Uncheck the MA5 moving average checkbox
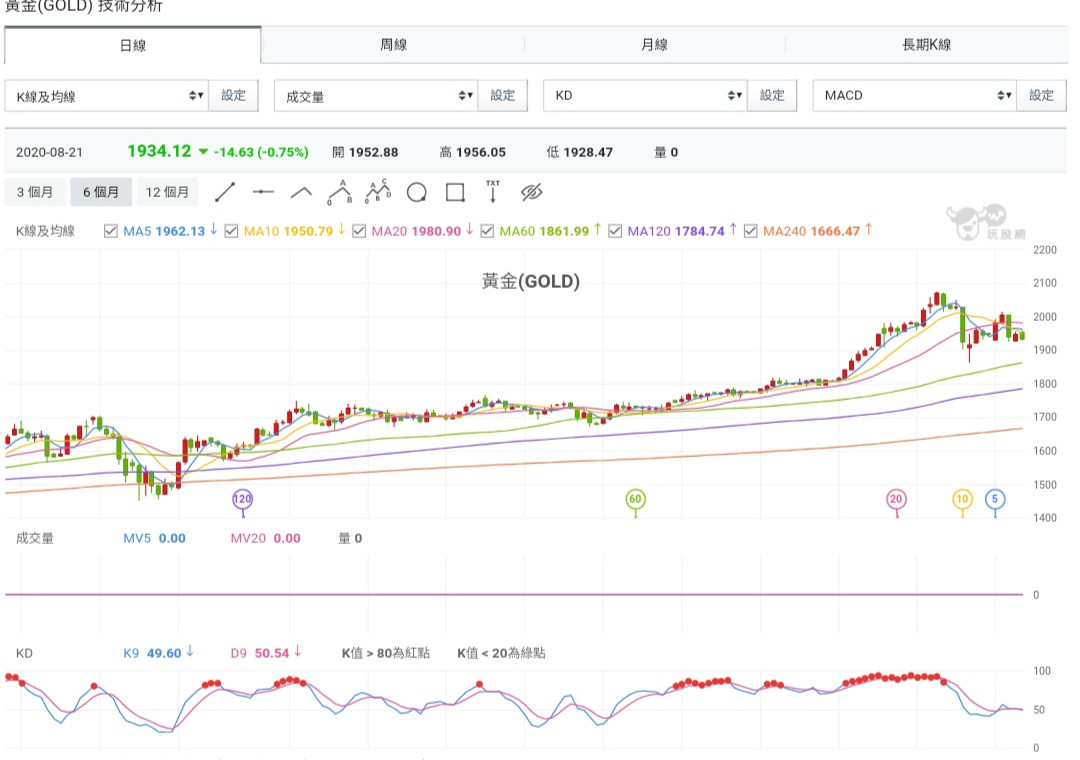 [x=111, y=231]
